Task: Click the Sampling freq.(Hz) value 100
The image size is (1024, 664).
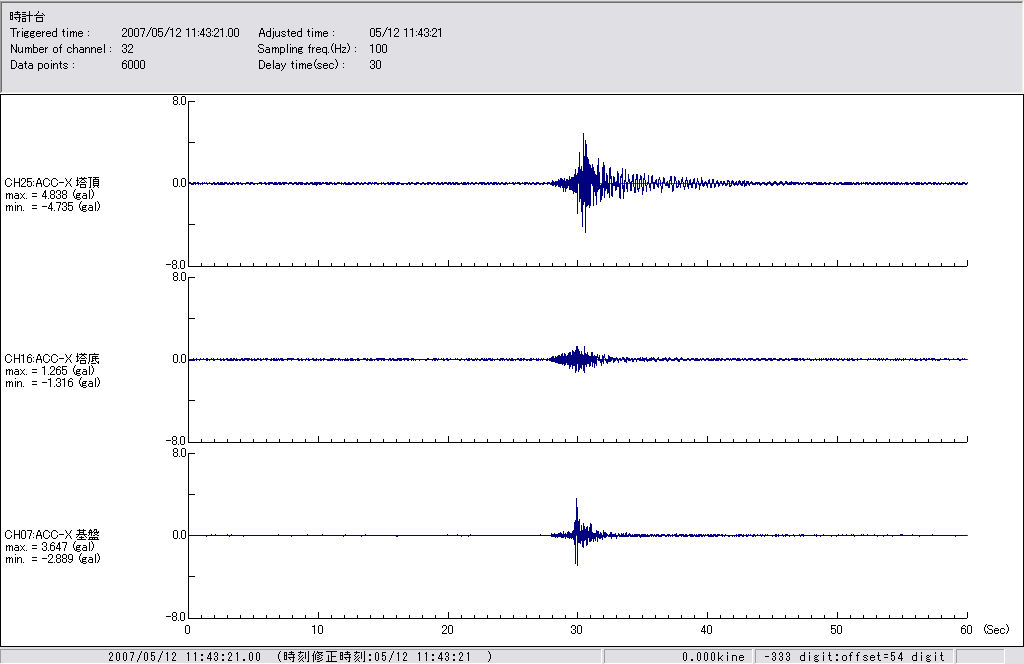Action: [378, 49]
